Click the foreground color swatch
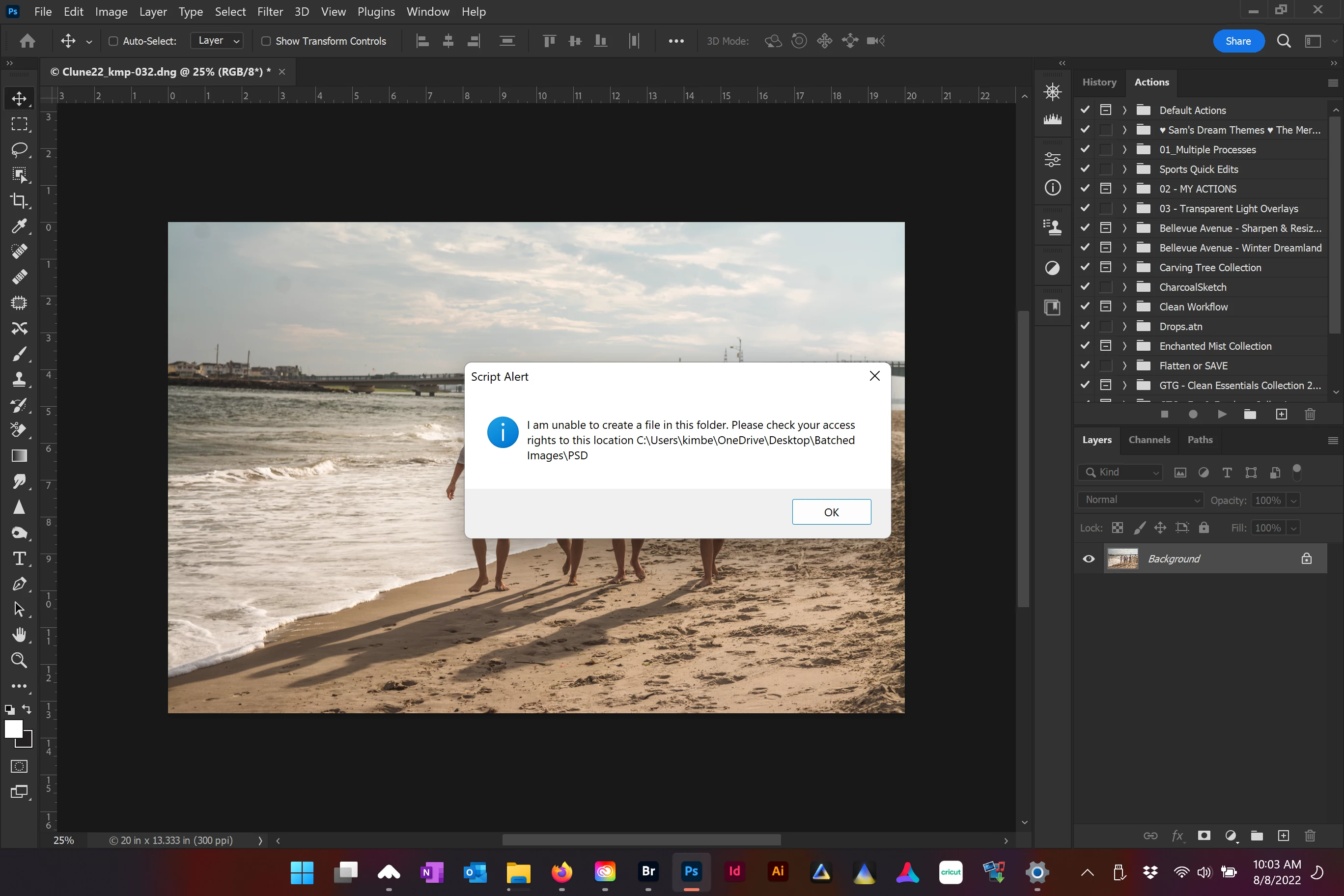This screenshot has height=896, width=1344. tap(13, 729)
